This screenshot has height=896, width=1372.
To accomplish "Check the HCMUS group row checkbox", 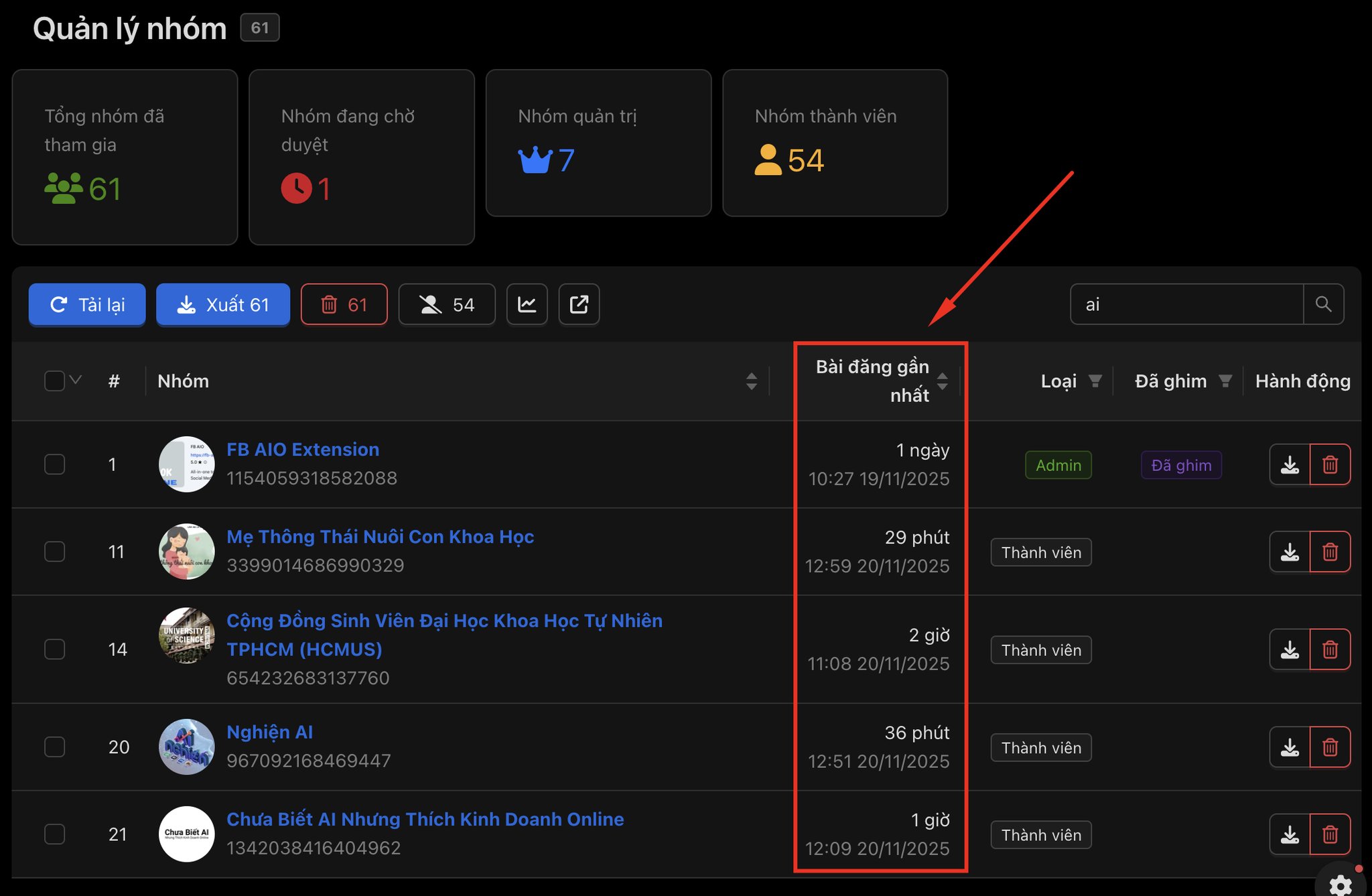I will pos(54,649).
